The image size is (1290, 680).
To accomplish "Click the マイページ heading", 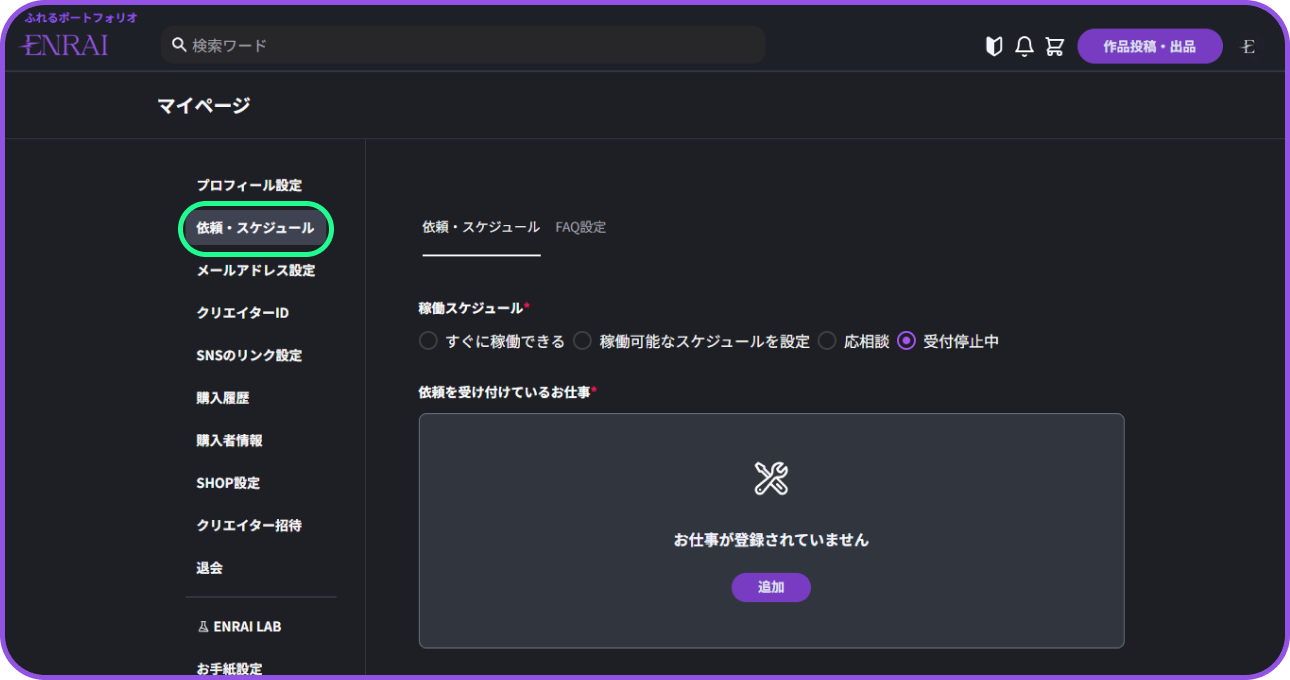I will tap(203, 105).
